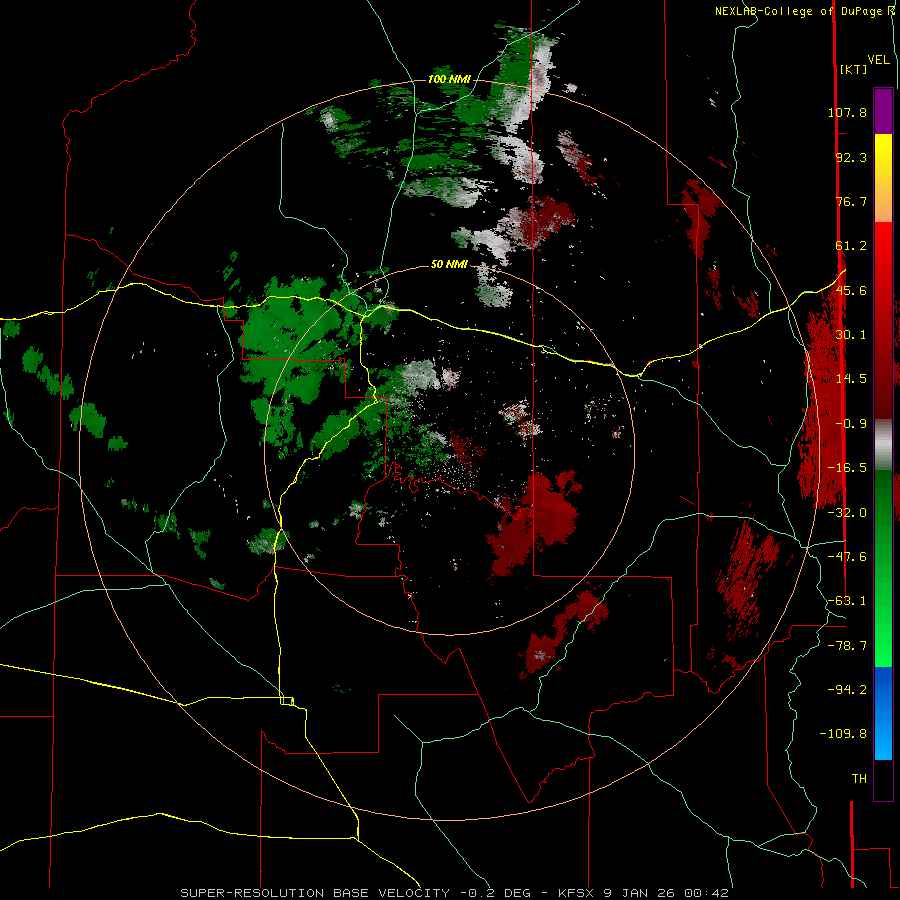Select the 76.7 value on velocity scale
900x900 pixels.
click(851, 201)
